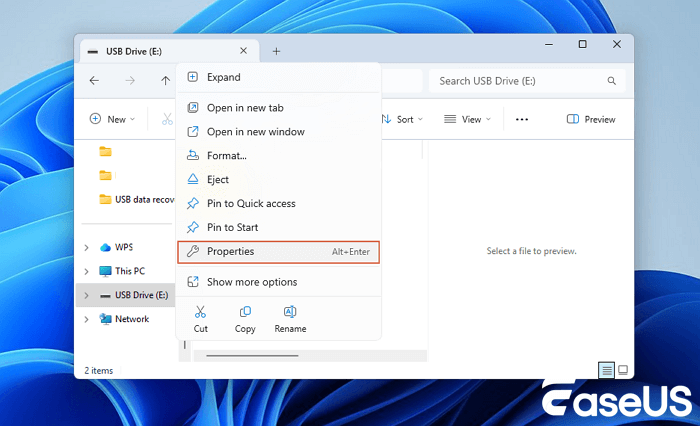Select USB Drive (E:) in navigation pane
This screenshot has width=700, height=426.
[x=142, y=295]
